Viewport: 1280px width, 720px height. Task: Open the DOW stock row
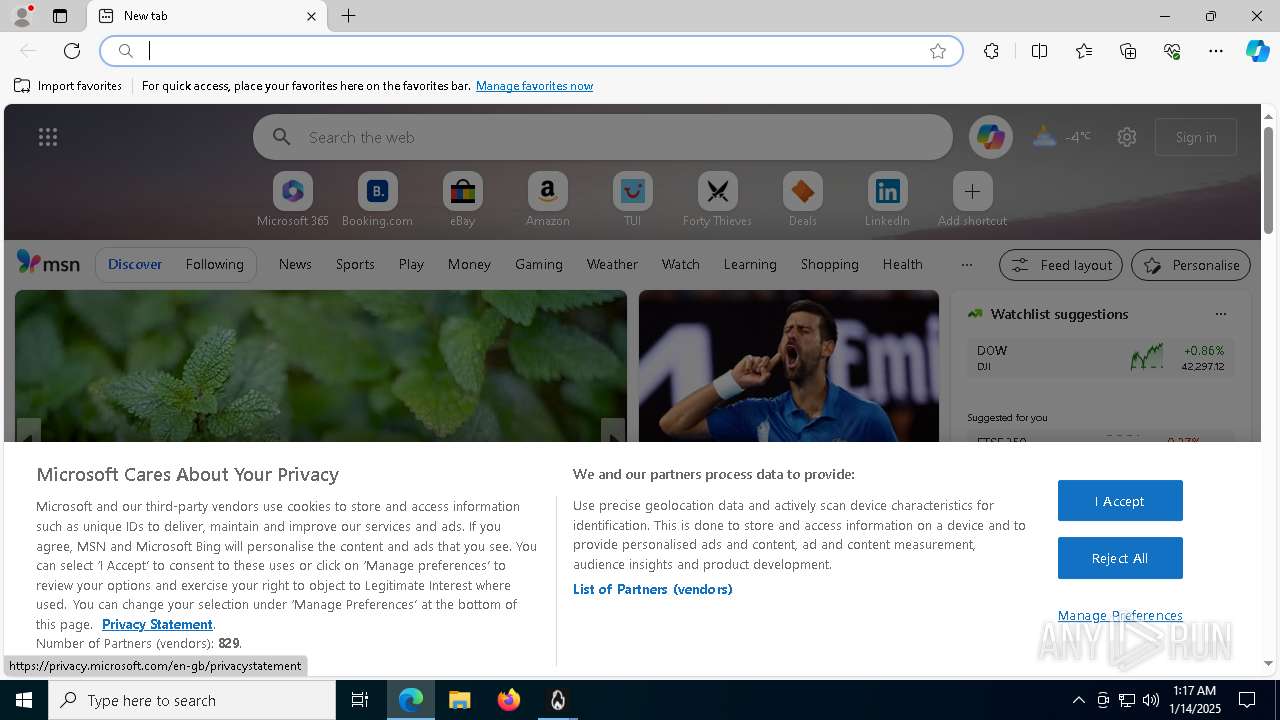pyautogui.click(x=1100, y=358)
